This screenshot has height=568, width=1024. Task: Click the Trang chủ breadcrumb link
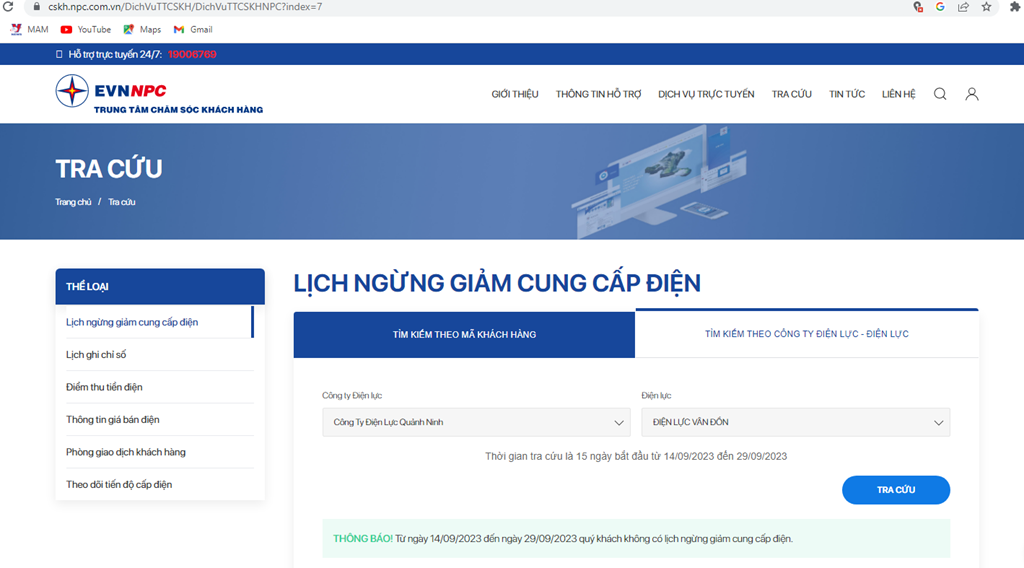[x=73, y=202]
